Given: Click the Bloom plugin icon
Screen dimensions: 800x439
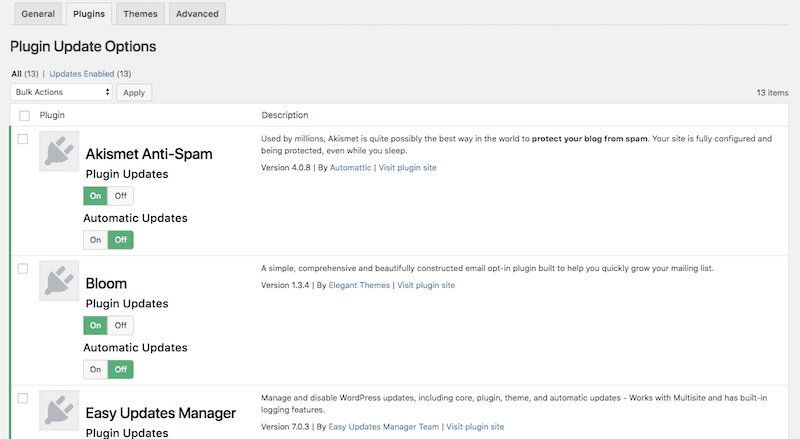Looking at the screenshot, I should coord(59,281).
